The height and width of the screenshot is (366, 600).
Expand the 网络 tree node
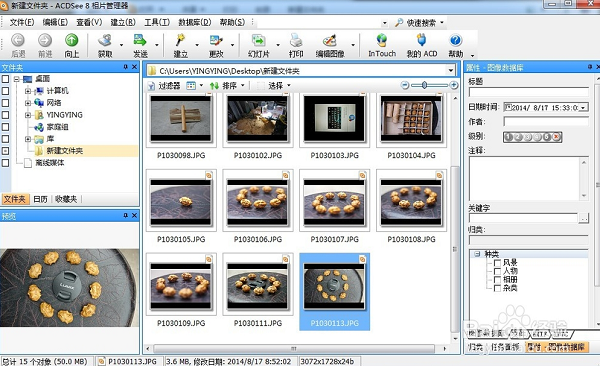point(28,103)
